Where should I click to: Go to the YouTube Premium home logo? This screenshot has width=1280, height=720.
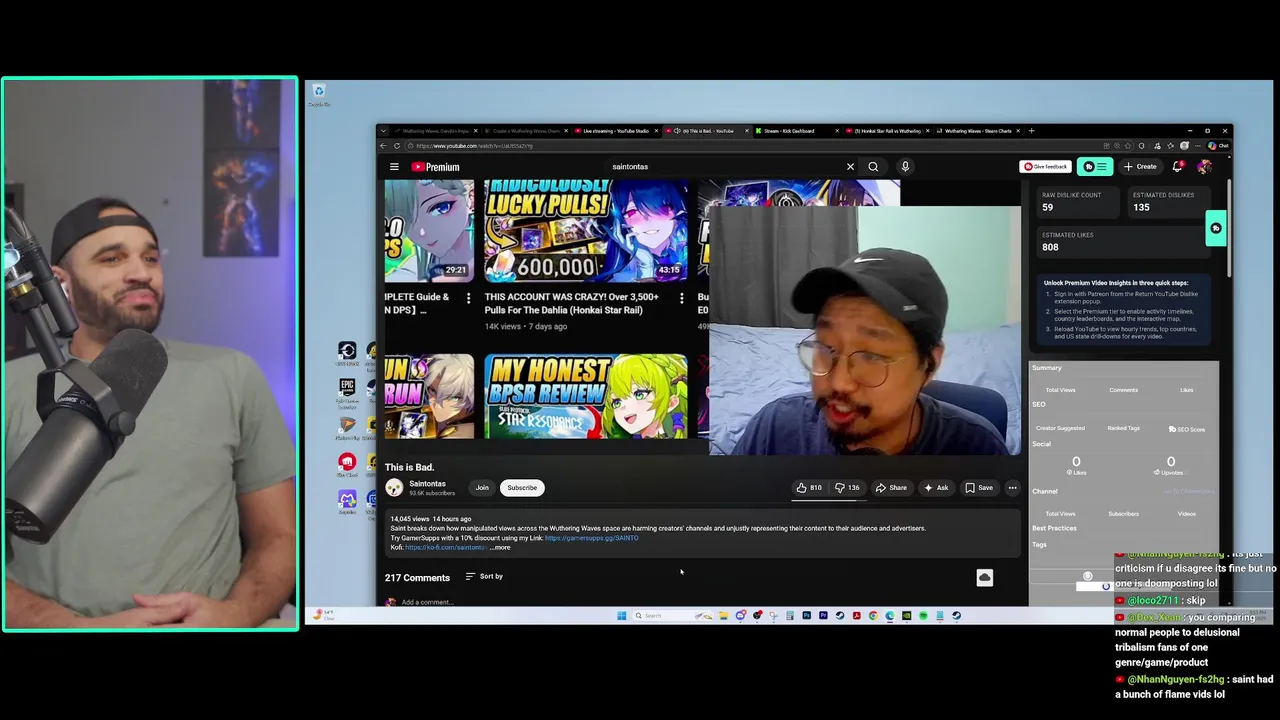[435, 167]
